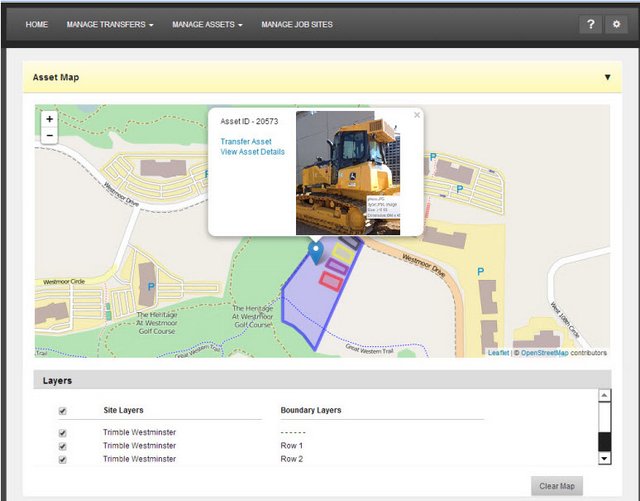Open the Leaflet attribution link
This screenshot has width=640, height=501.
pos(498,353)
